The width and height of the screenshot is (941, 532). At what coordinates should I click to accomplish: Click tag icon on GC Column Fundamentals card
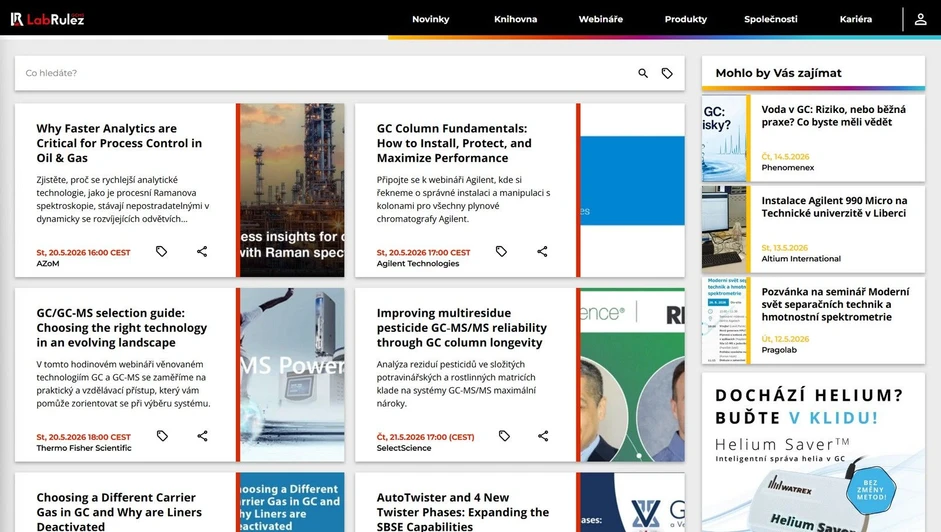pyautogui.click(x=501, y=251)
